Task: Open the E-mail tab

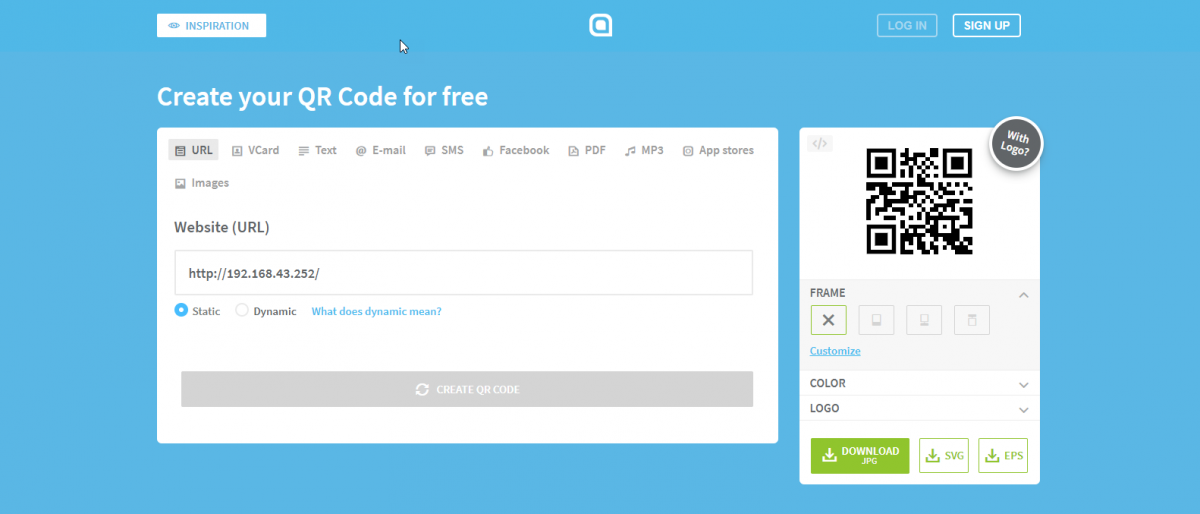Action: (380, 150)
